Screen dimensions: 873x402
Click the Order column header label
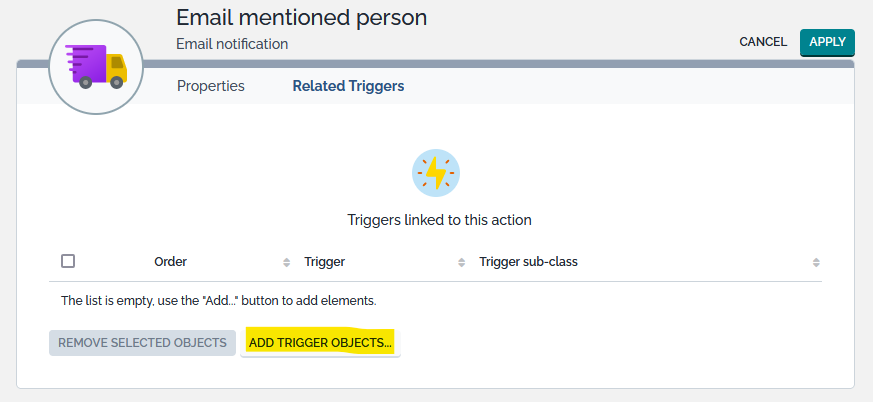click(171, 262)
